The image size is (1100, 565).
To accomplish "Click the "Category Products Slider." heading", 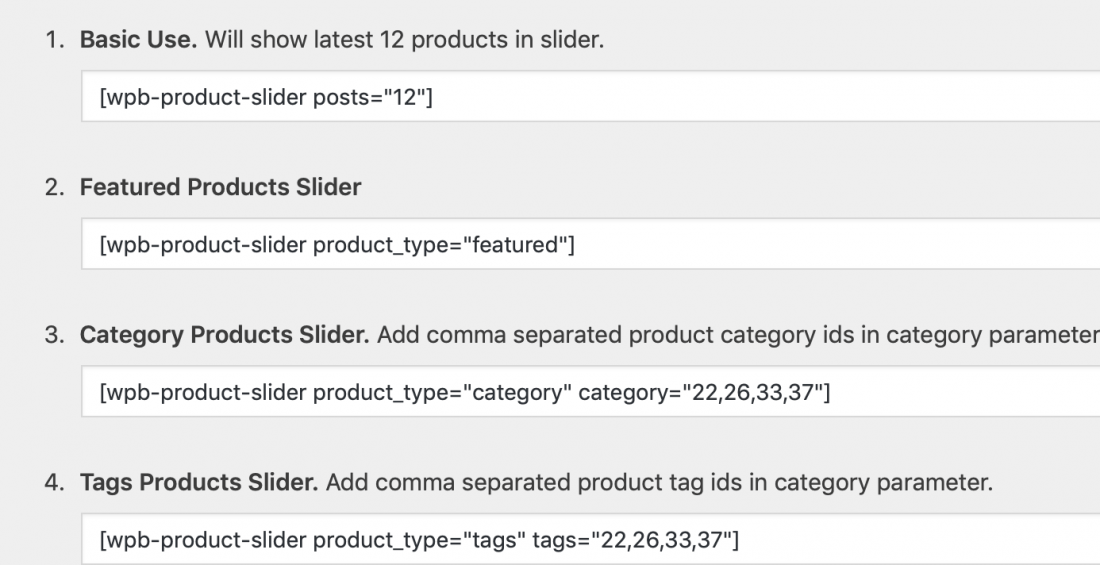I will click(x=224, y=335).
